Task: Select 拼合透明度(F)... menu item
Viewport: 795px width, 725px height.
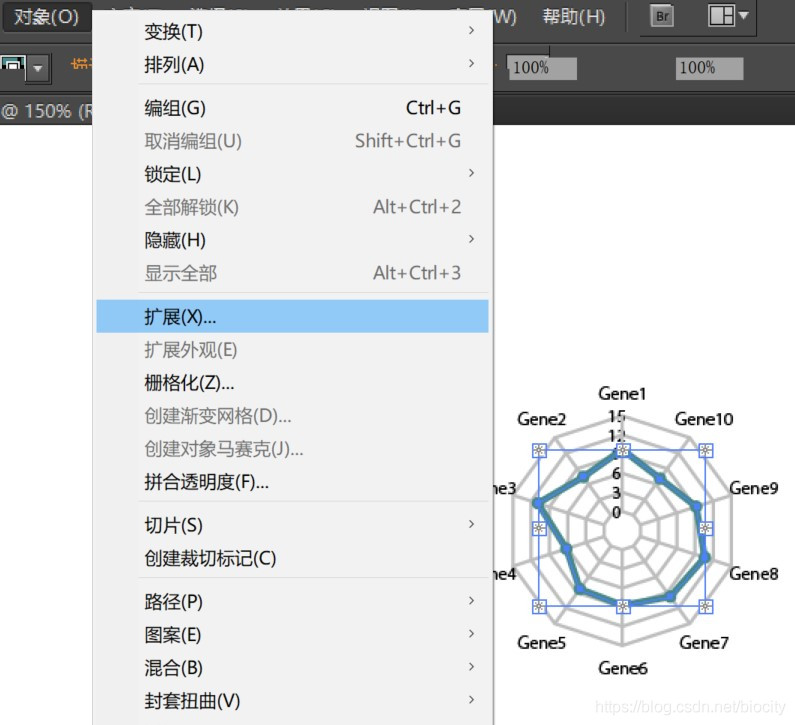Action: point(293,482)
